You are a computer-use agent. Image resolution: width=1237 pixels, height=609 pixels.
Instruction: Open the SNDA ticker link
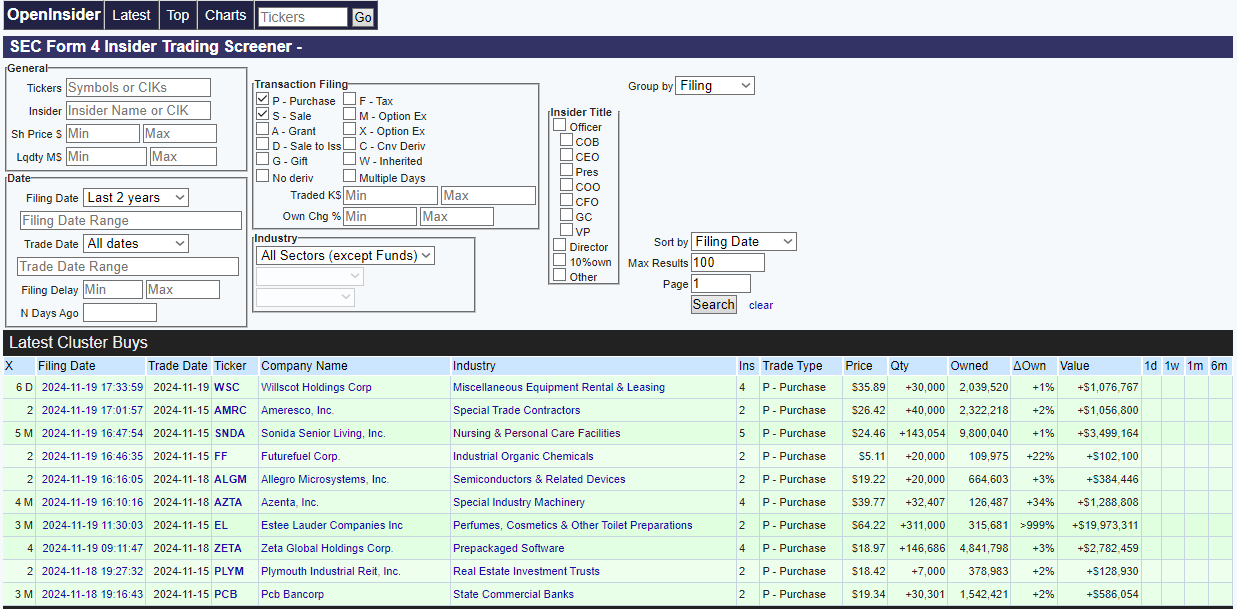[x=229, y=433]
